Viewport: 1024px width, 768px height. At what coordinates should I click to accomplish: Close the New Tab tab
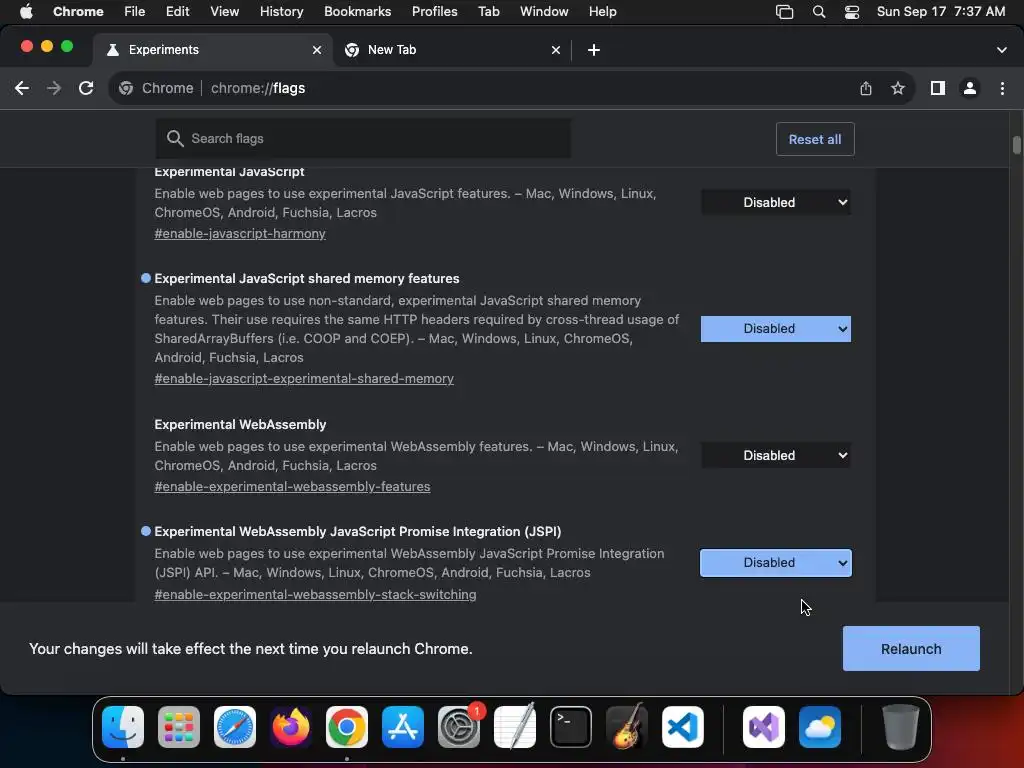[x=556, y=50]
